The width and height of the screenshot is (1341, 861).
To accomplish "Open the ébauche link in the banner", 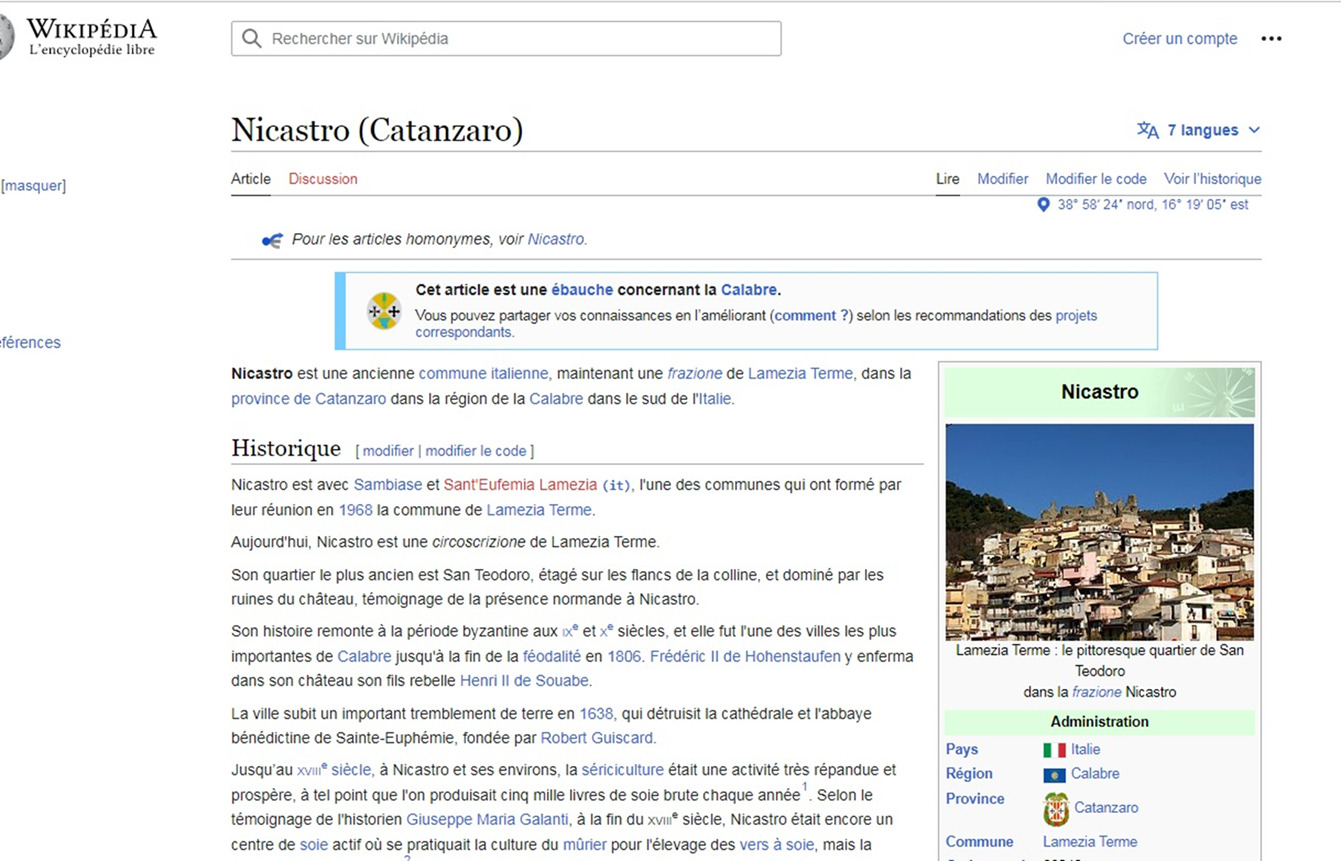I will tap(582, 290).
